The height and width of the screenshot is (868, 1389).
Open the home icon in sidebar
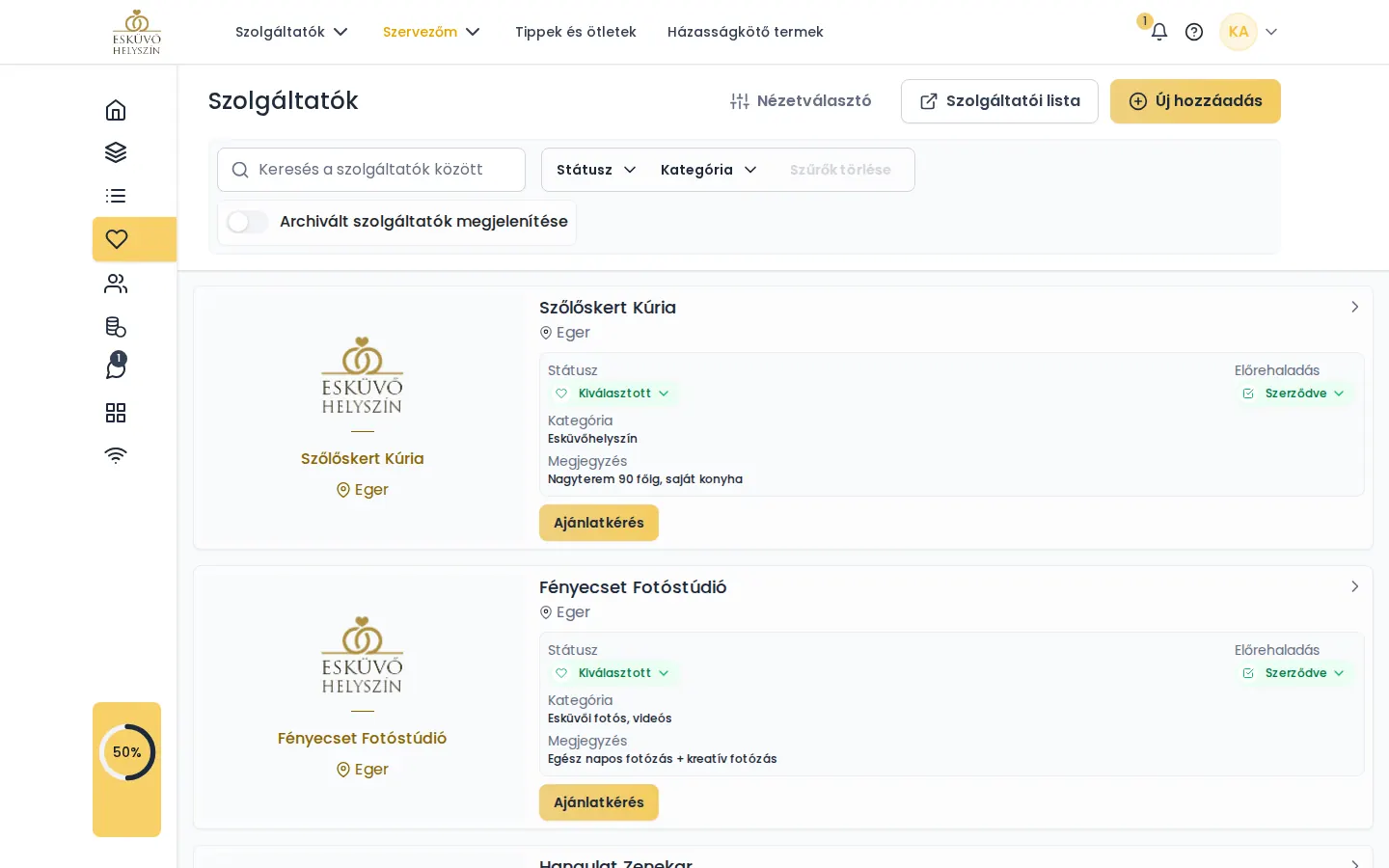pos(116,110)
